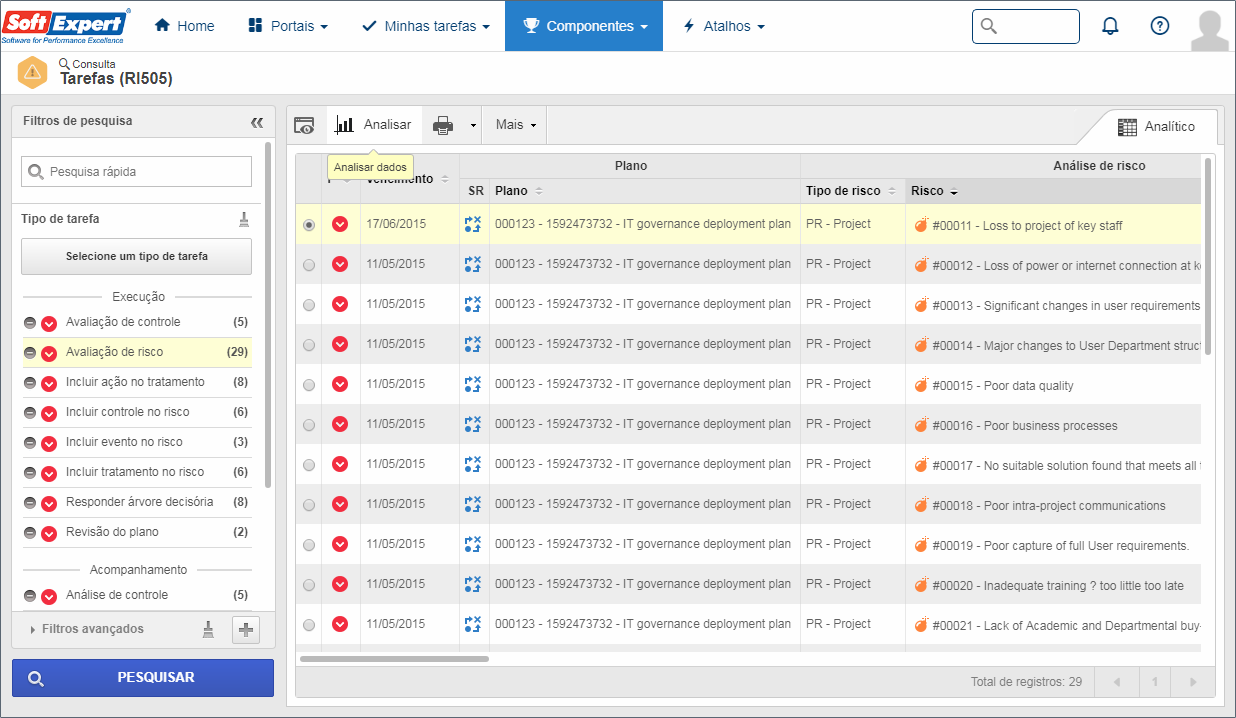Viewport: 1236px width, 718px height.
Task: Click the Pesquisa rápida search field
Action: pyautogui.click(x=137, y=171)
